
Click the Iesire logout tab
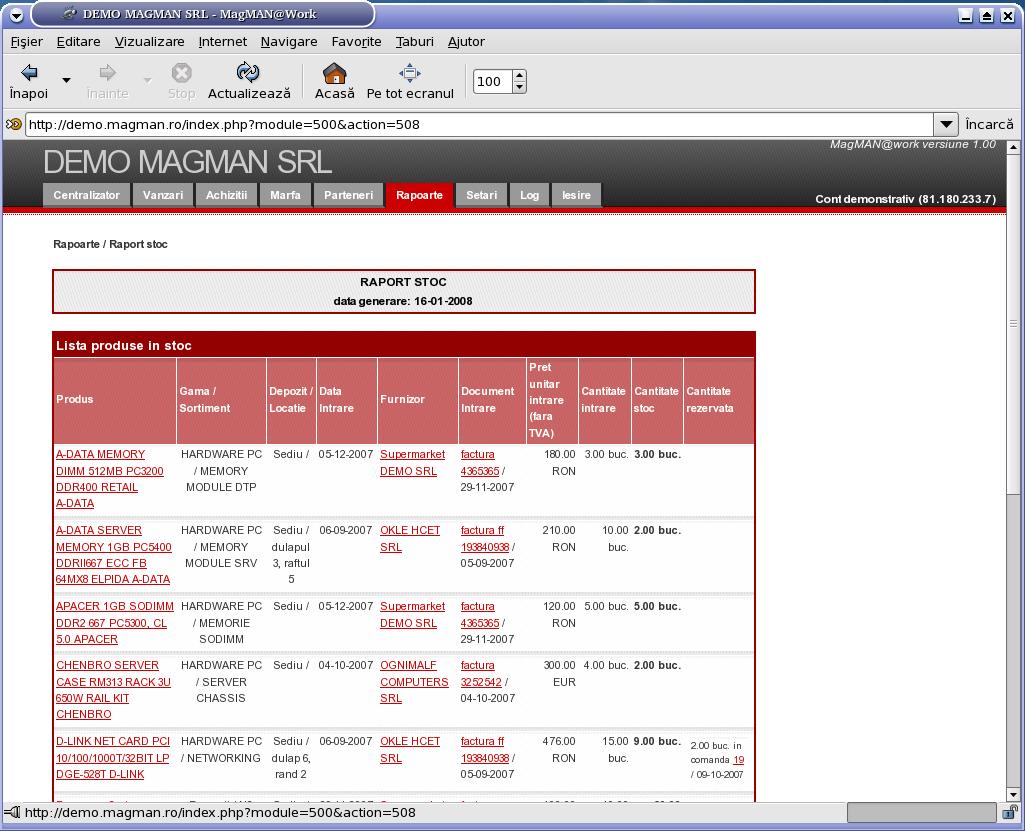(576, 195)
